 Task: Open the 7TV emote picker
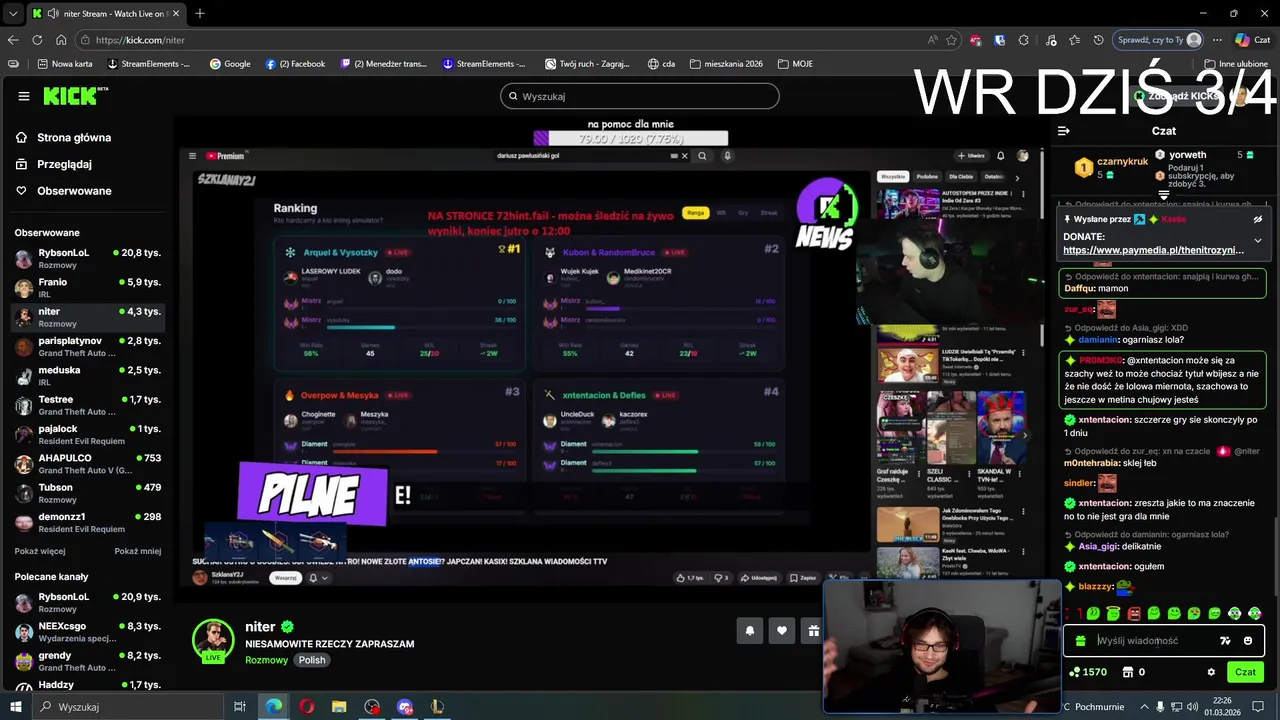pos(1225,641)
